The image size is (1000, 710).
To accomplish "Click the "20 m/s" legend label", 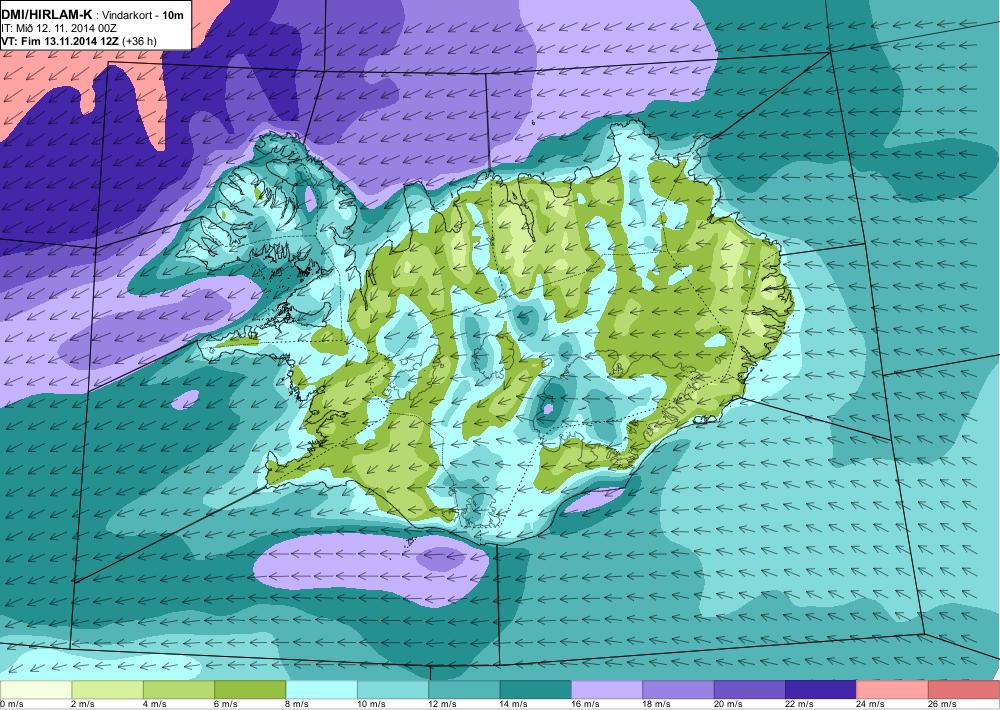I will [x=729, y=704].
